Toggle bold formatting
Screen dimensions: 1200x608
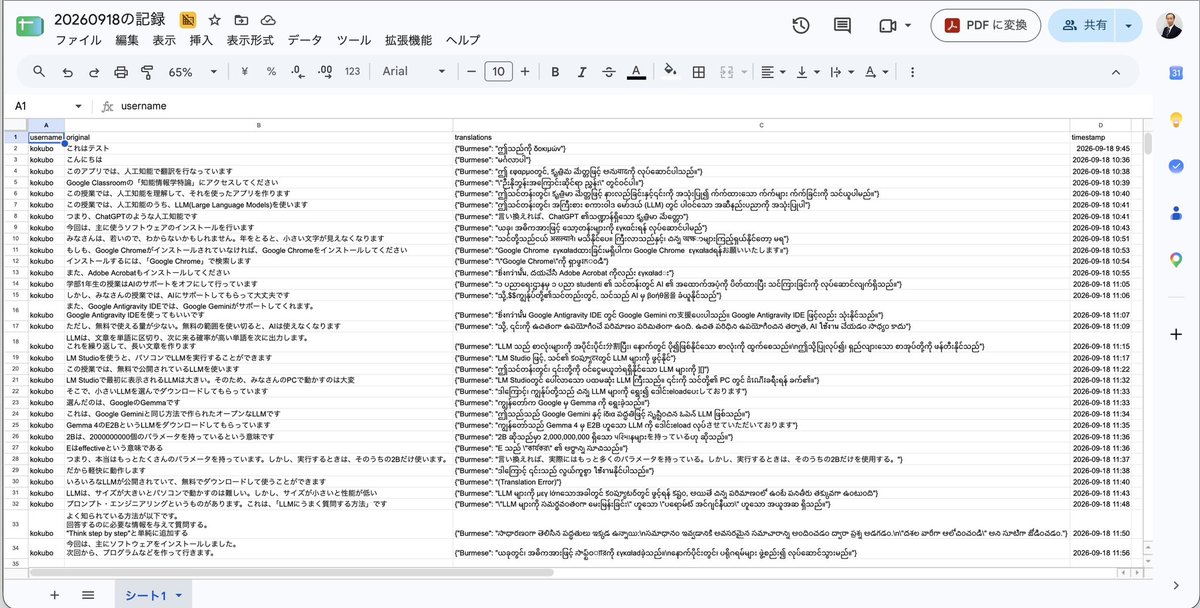tap(554, 71)
